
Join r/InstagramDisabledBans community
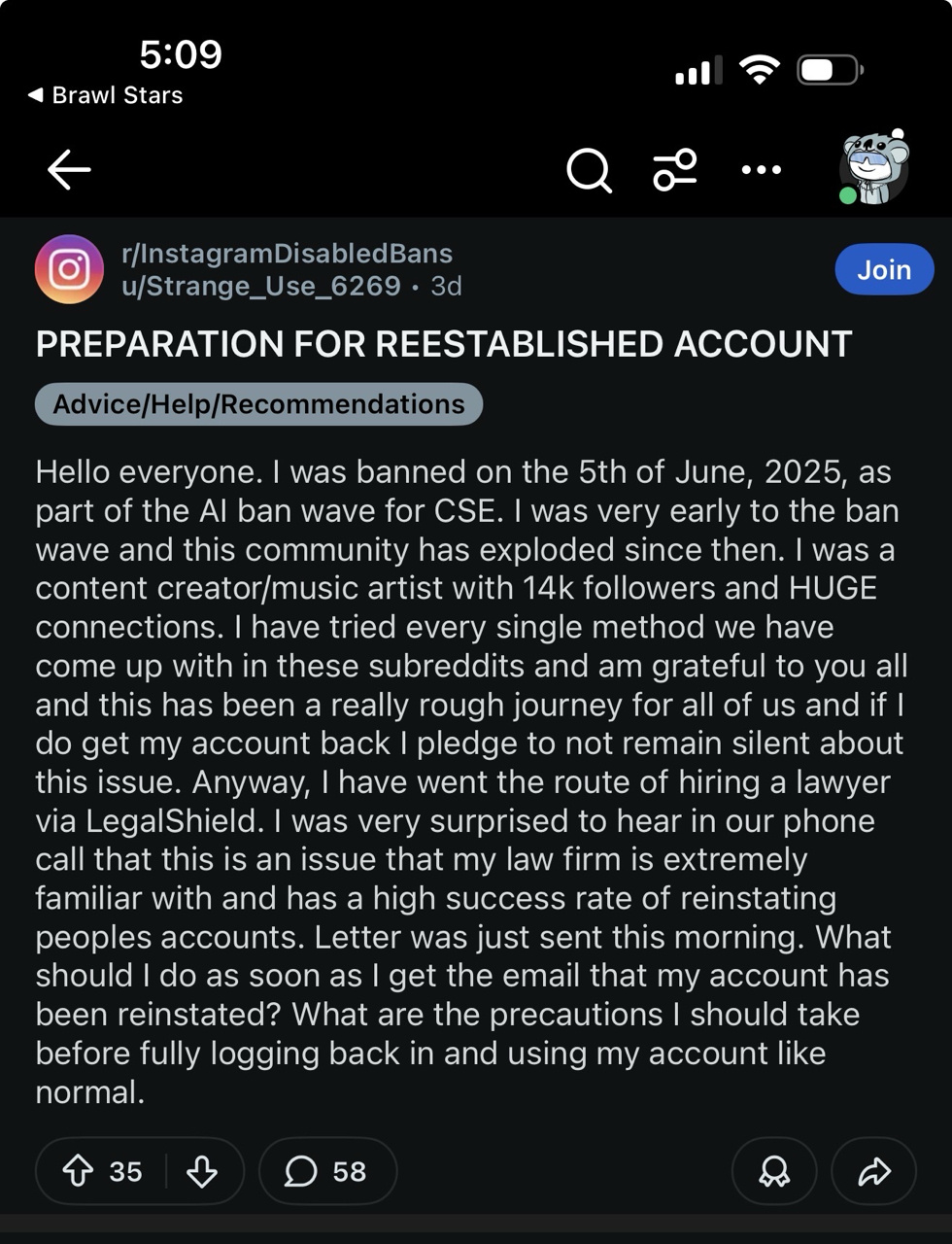(884, 269)
